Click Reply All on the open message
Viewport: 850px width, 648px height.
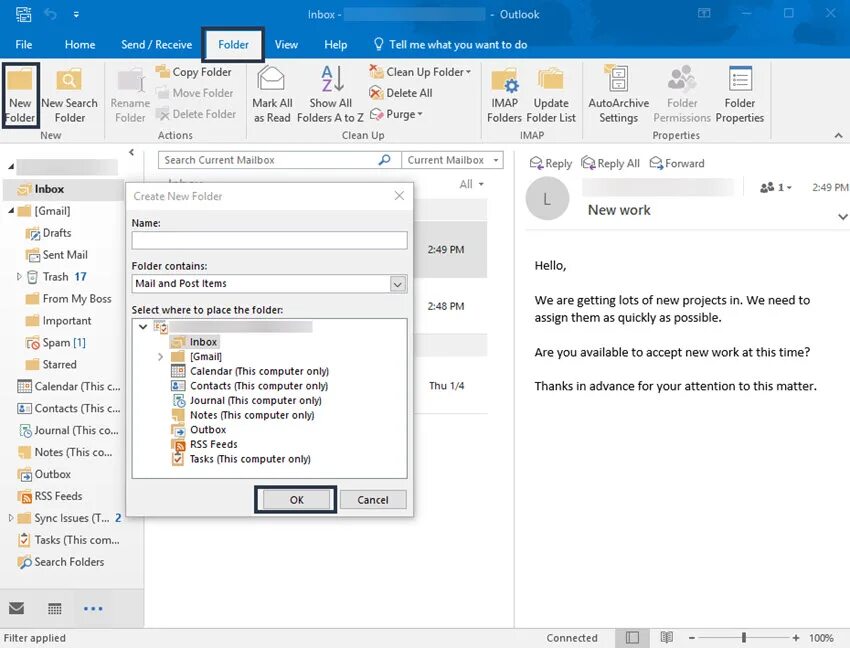611,162
